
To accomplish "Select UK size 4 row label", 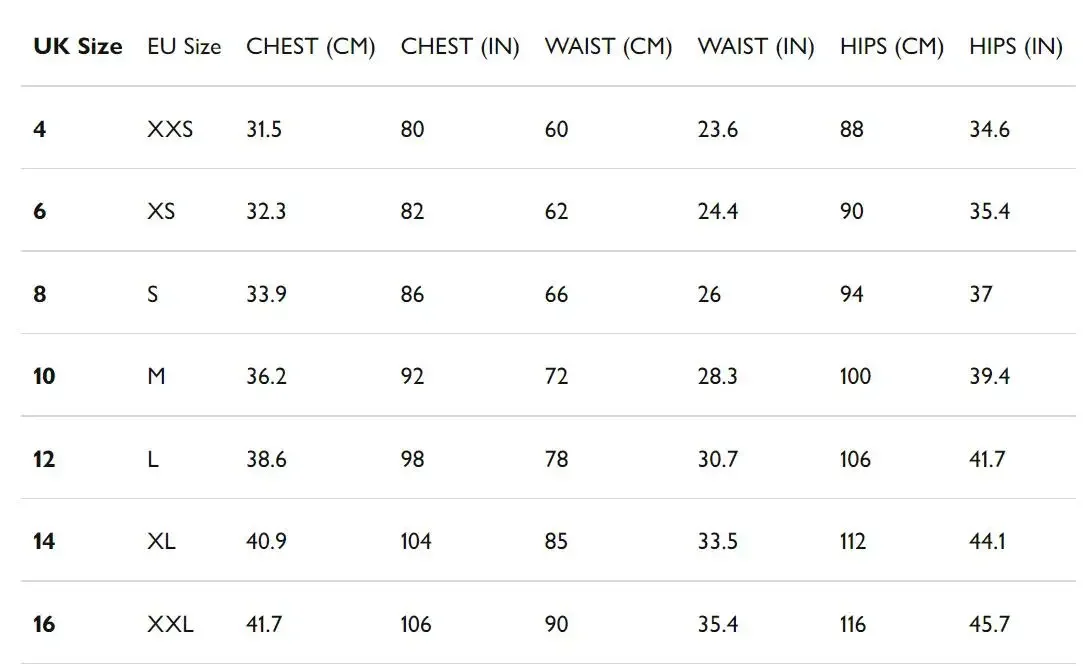I will (x=40, y=129).
